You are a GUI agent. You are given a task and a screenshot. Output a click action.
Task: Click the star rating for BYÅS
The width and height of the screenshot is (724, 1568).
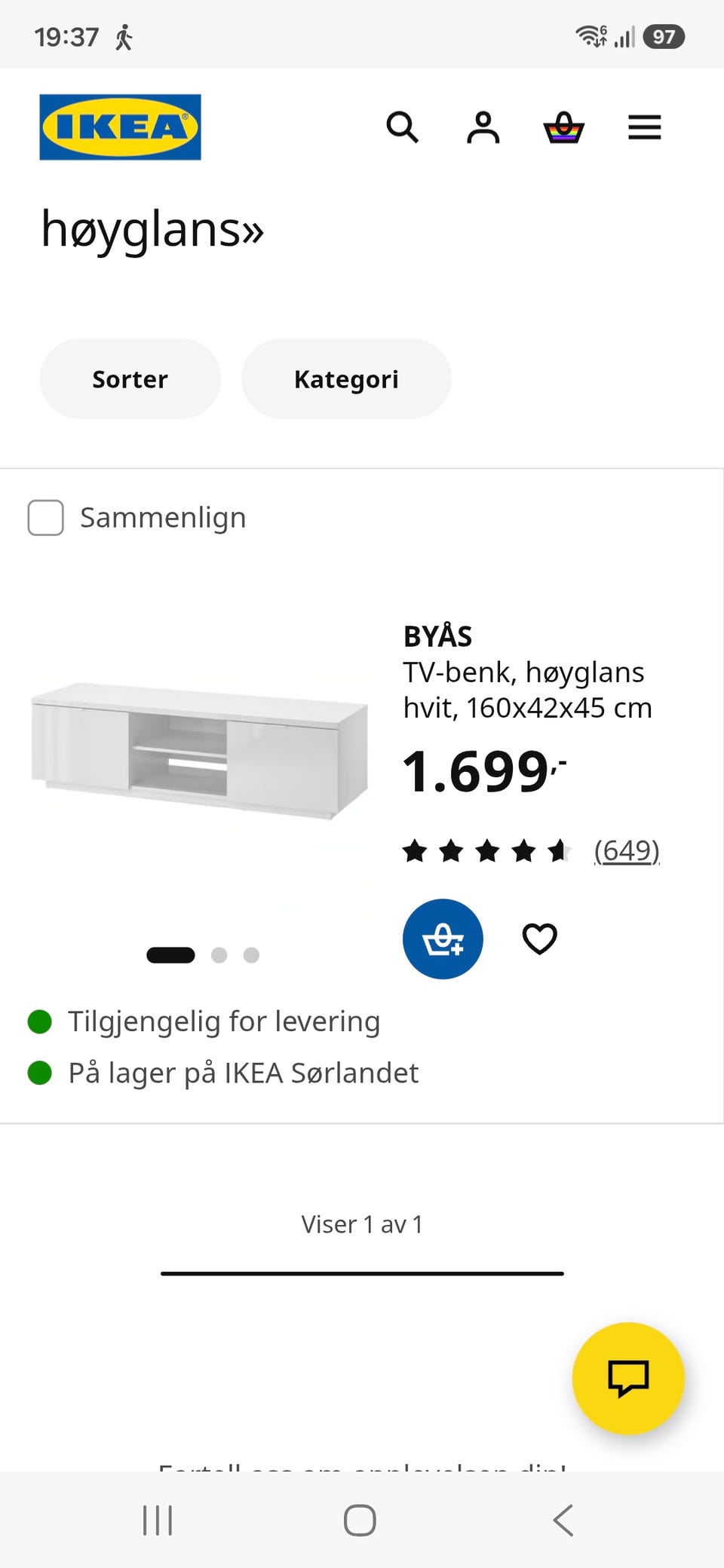click(487, 851)
